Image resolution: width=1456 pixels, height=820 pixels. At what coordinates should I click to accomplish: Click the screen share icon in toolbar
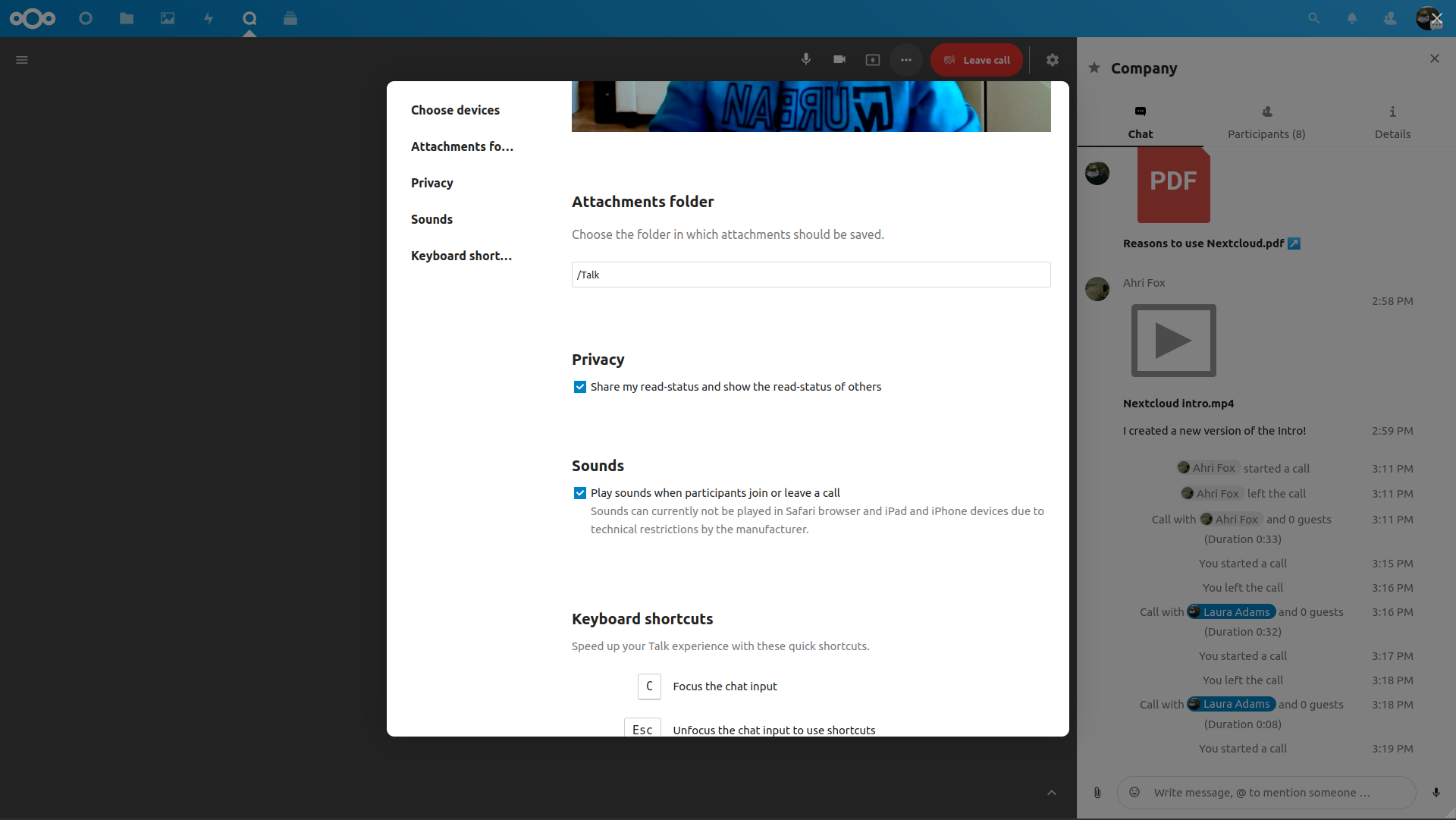pos(872,59)
